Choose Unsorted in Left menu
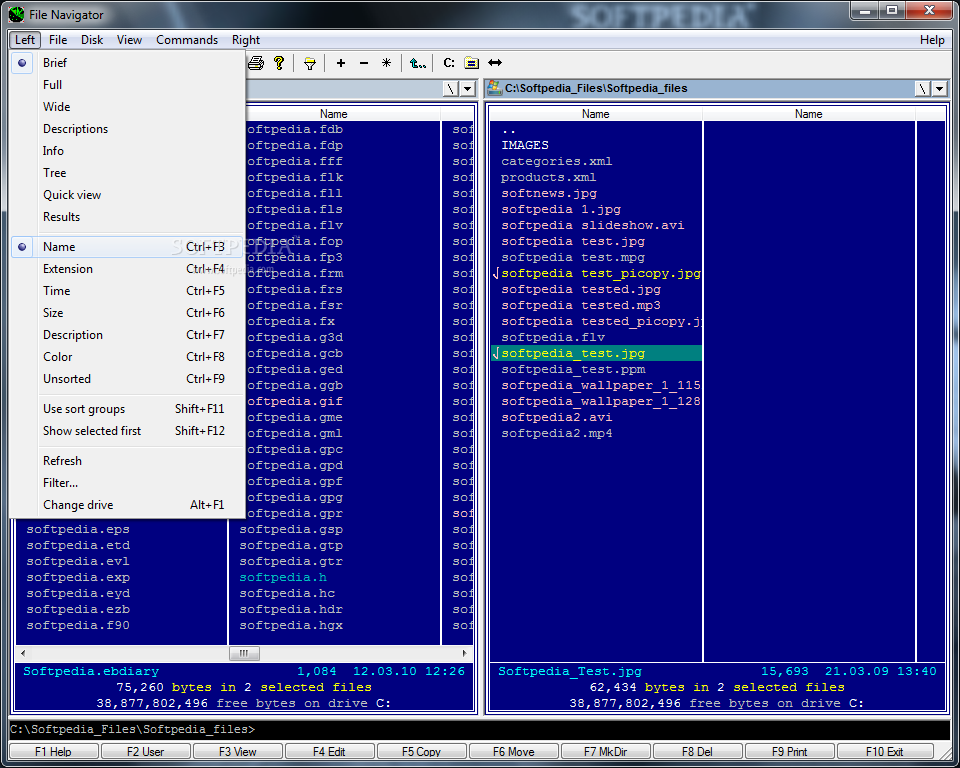This screenshot has width=960, height=768. 128,379
